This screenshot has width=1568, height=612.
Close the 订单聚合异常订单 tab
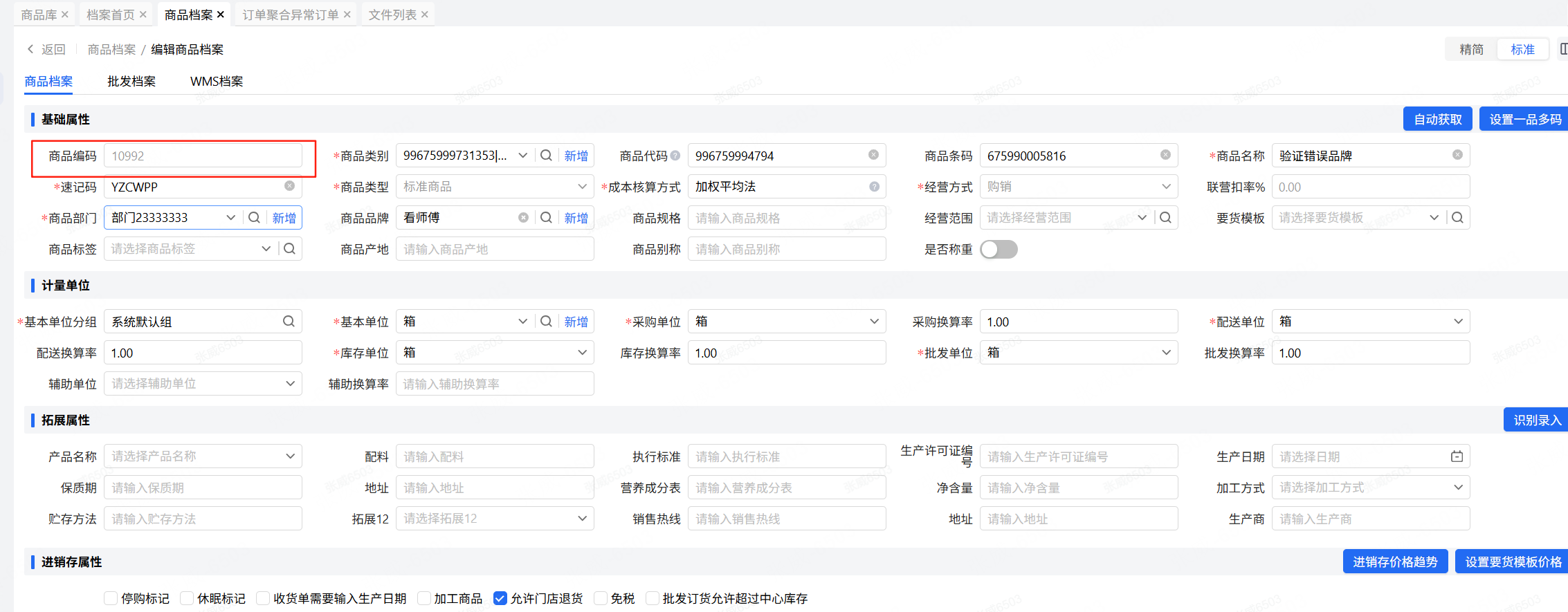click(x=347, y=15)
